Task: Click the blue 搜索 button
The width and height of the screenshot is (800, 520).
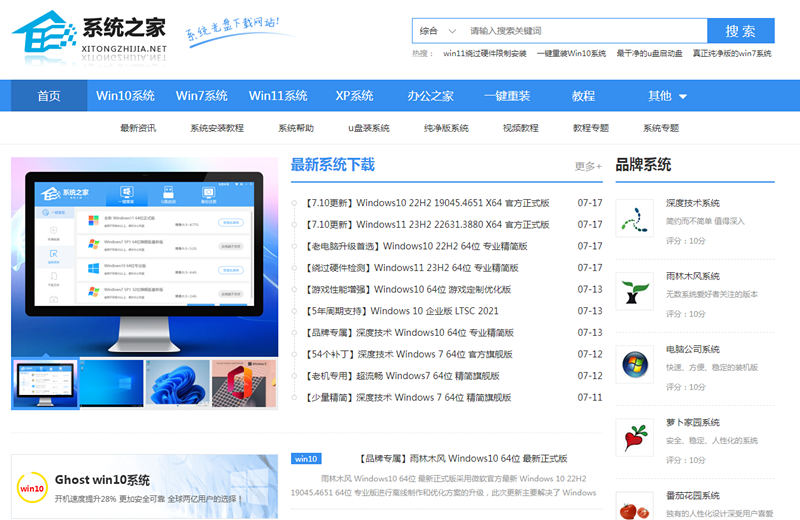Action: tap(740, 31)
